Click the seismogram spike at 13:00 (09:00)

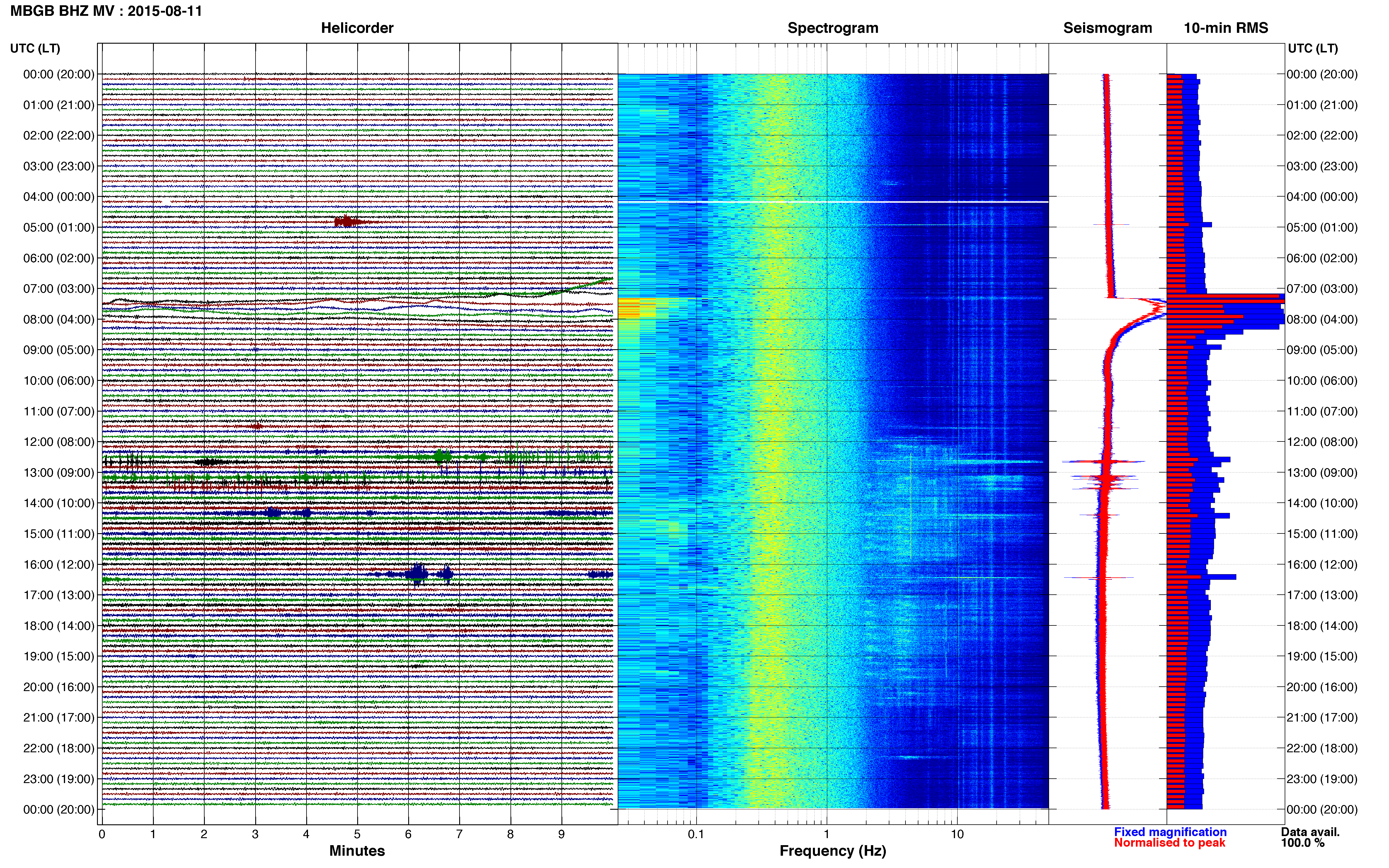tap(1105, 478)
